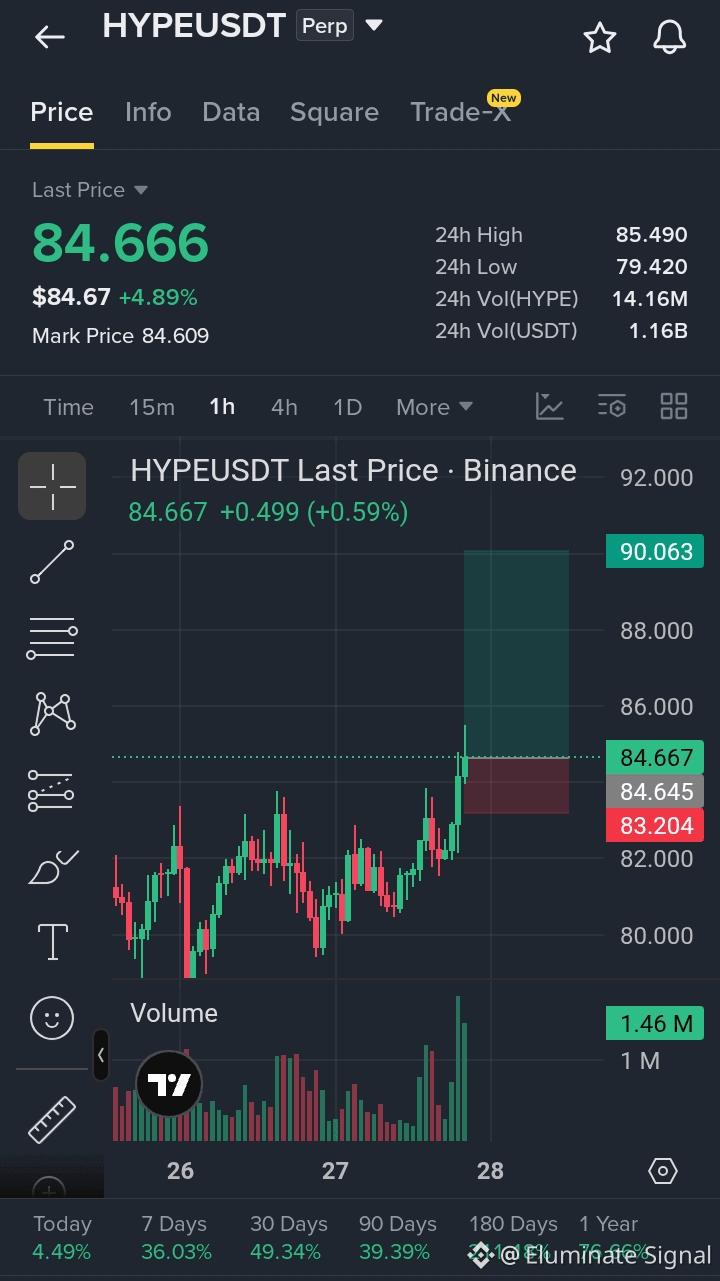Open the Square tab
The image size is (720, 1281).
pyautogui.click(x=334, y=112)
